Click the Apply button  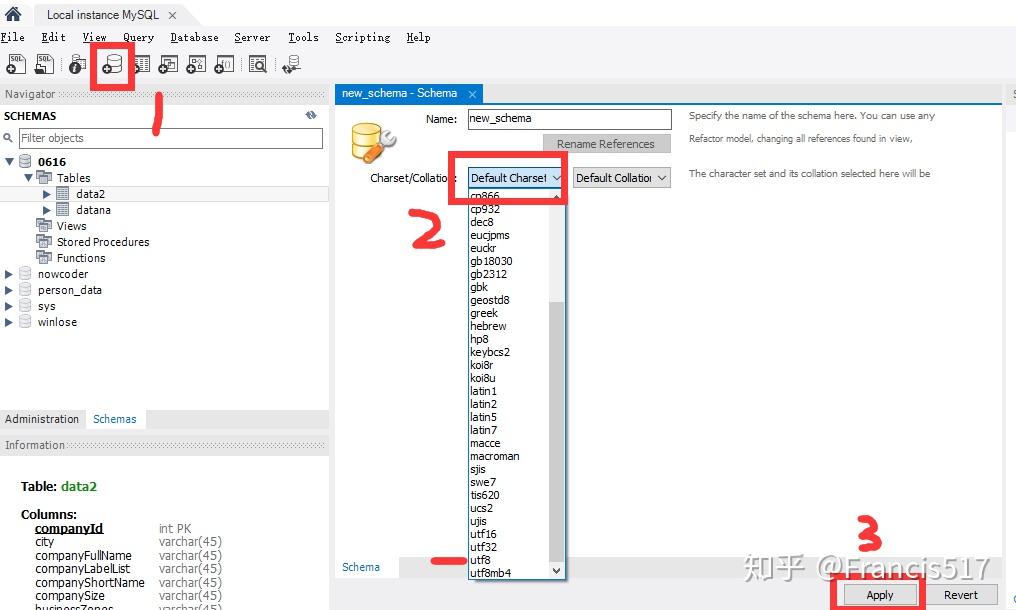[x=878, y=594]
